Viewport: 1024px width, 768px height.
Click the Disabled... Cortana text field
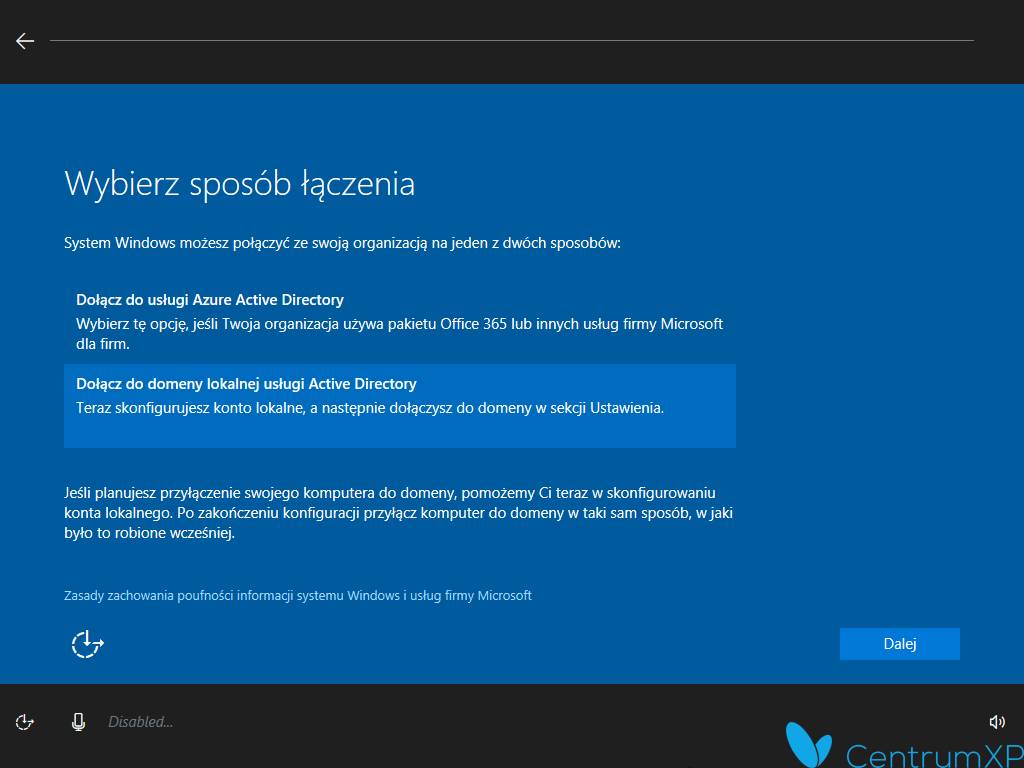[140, 722]
